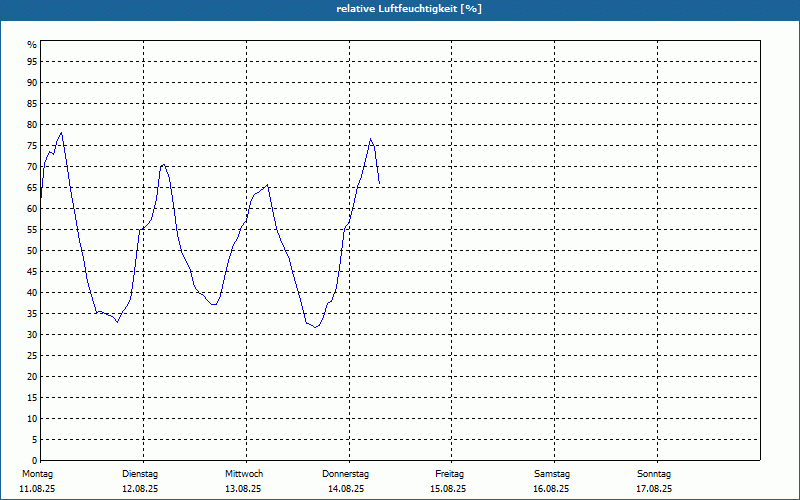Select the 60 y-axis value
The image size is (800, 500).
click(32, 209)
